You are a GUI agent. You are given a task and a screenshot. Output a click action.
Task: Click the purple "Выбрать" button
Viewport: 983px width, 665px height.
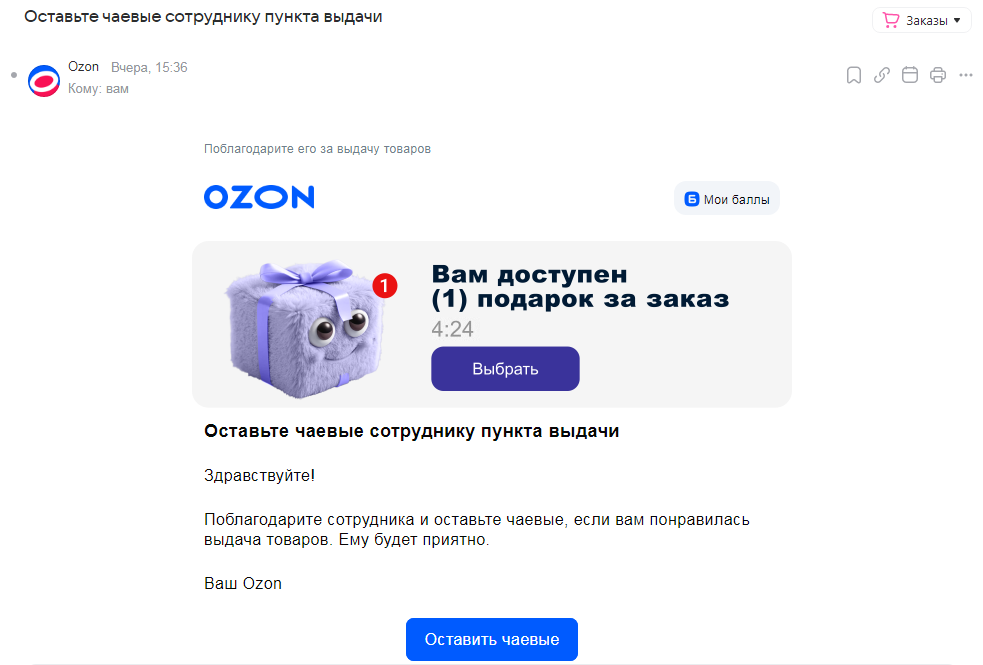coord(505,369)
